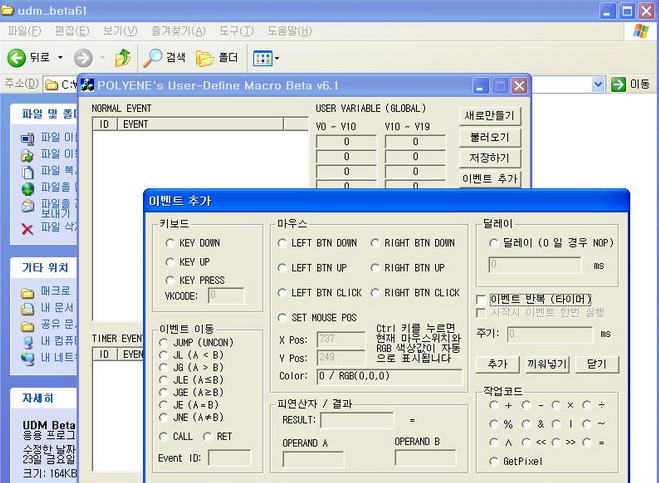Click the 내 문서 icon in sidebar
The image size is (659, 483).
pyautogui.click(x=27, y=309)
